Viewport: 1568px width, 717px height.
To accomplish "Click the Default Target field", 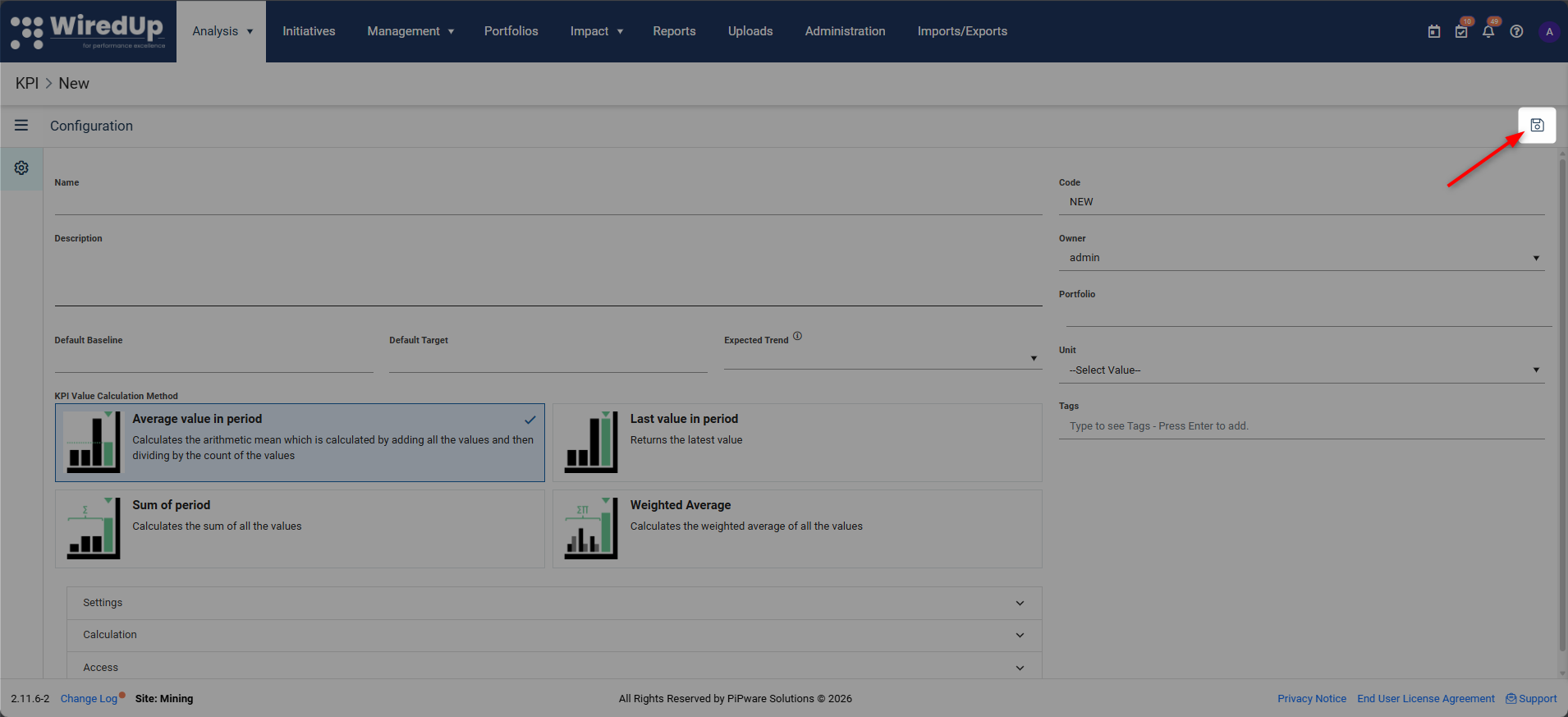I will 548,360.
